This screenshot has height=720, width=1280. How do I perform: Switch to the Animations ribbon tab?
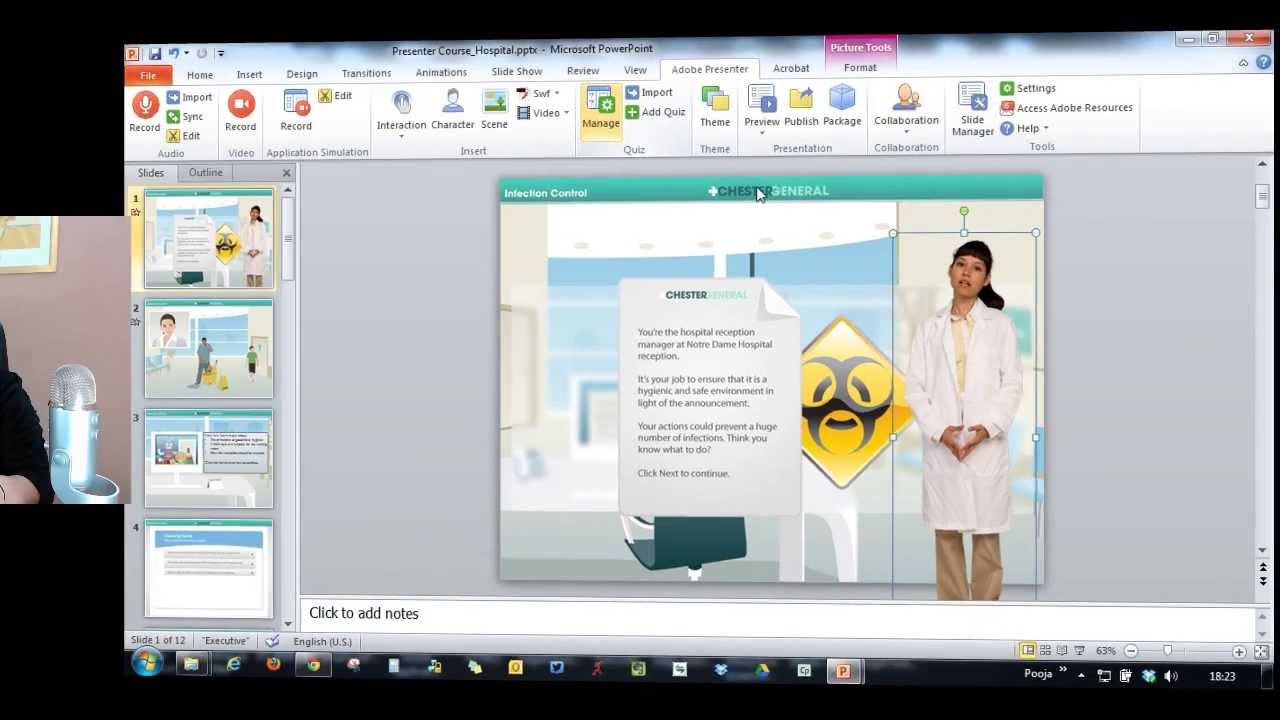click(x=441, y=73)
